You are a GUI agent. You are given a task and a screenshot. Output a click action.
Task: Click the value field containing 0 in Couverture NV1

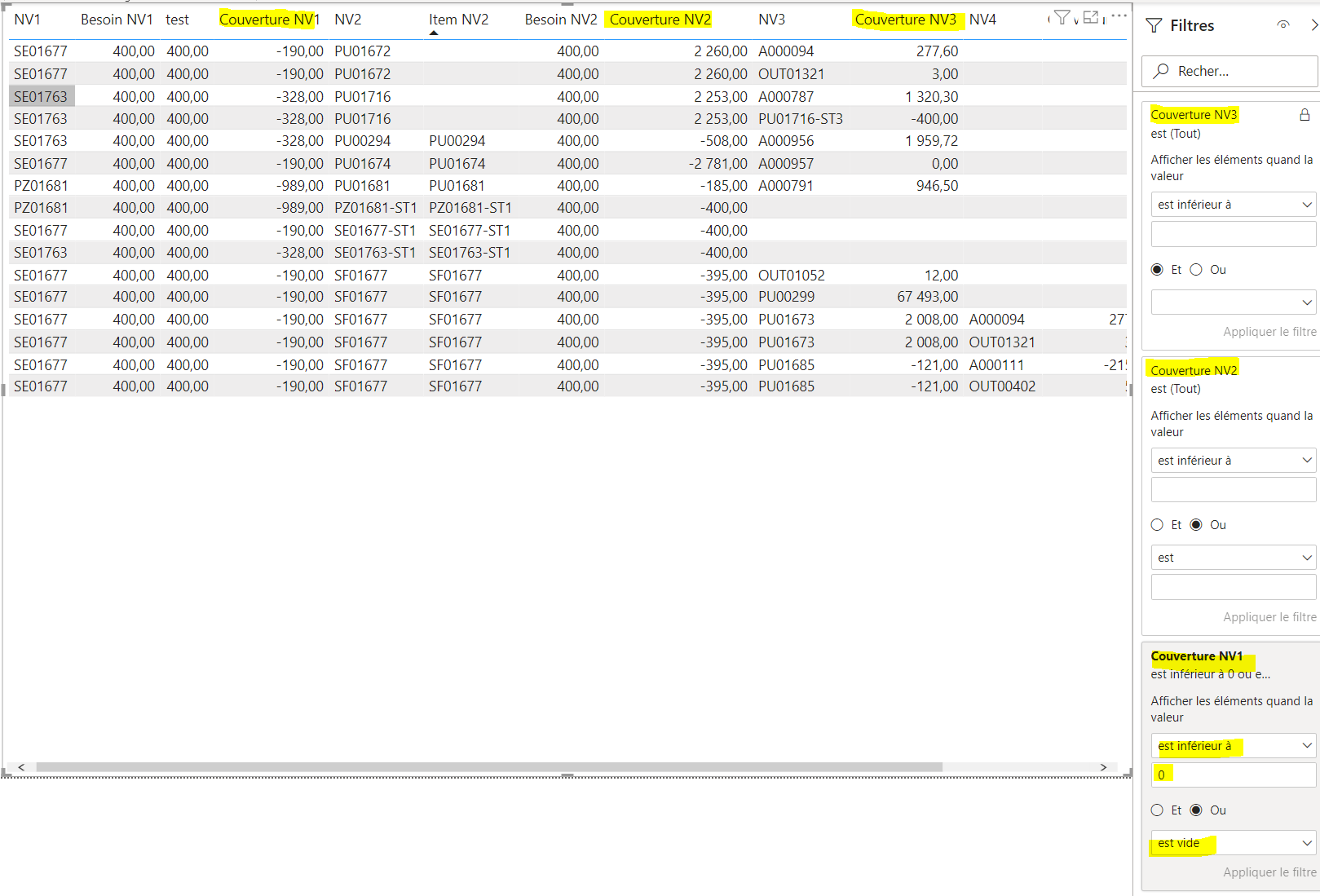coord(1234,775)
